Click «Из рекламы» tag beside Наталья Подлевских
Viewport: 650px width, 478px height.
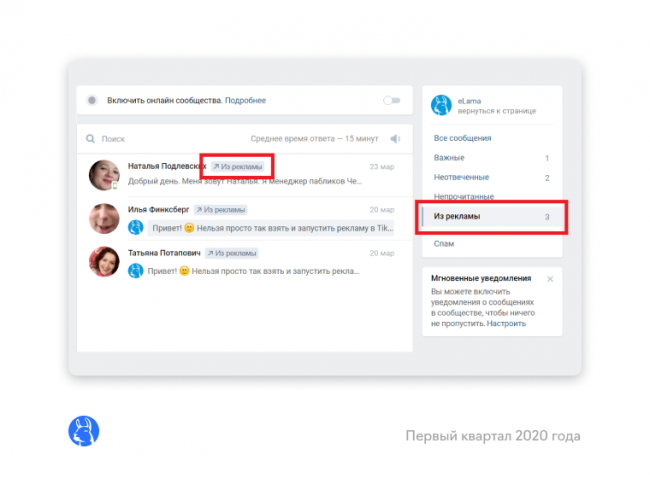click(x=238, y=167)
